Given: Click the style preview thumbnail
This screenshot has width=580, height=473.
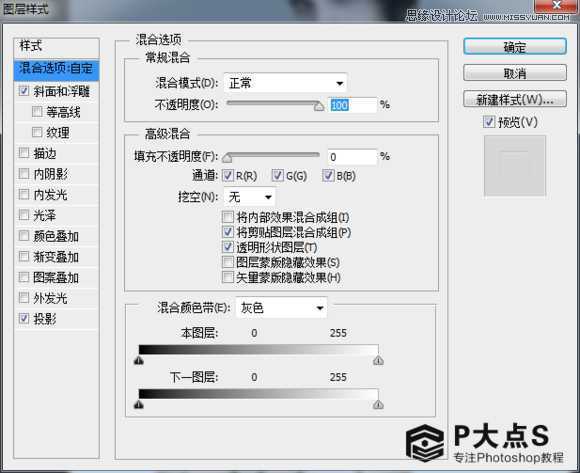Looking at the screenshot, I should click(515, 165).
